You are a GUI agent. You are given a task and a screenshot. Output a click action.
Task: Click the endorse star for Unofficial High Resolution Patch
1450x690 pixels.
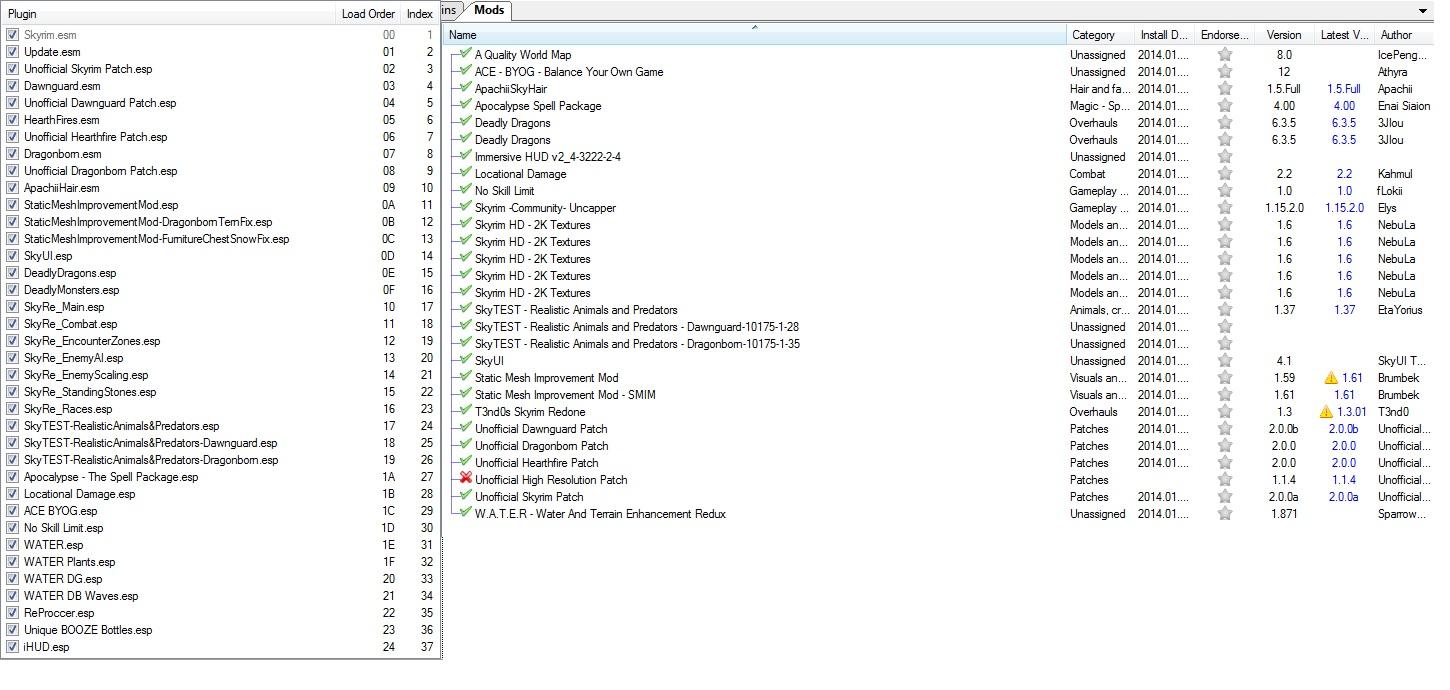[1224, 480]
